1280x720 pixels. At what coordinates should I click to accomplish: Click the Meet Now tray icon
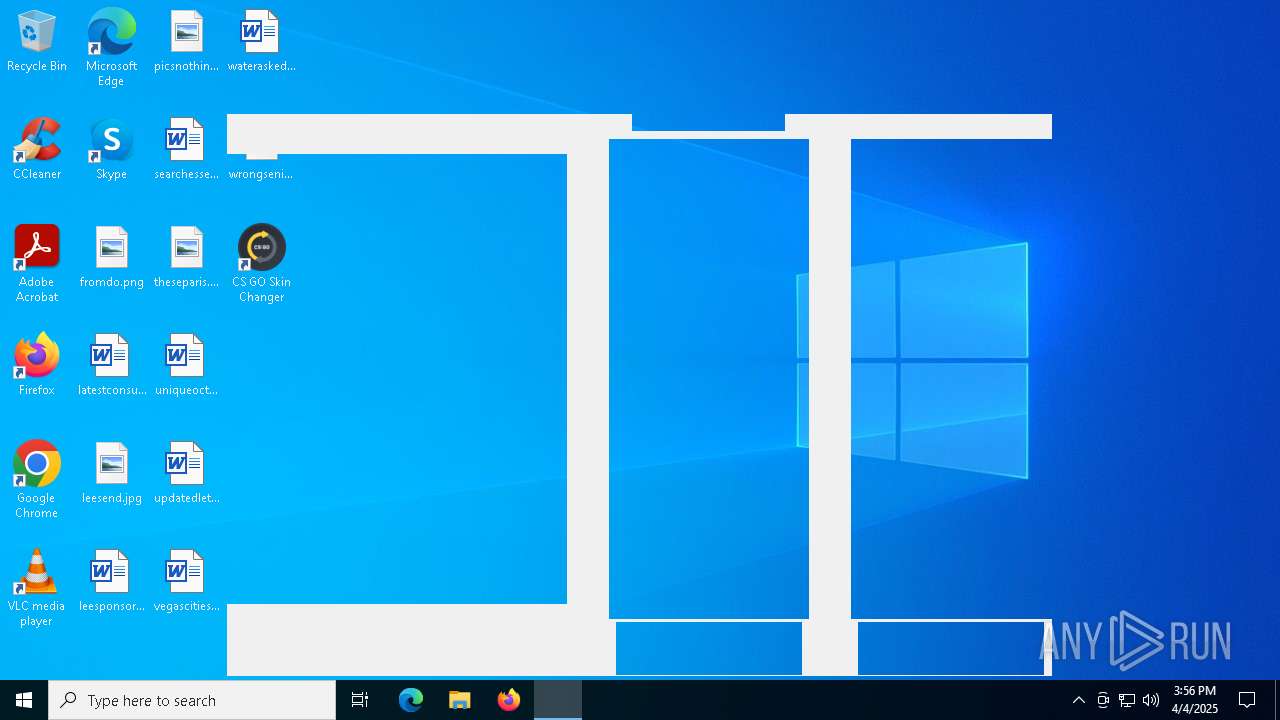(x=1103, y=700)
